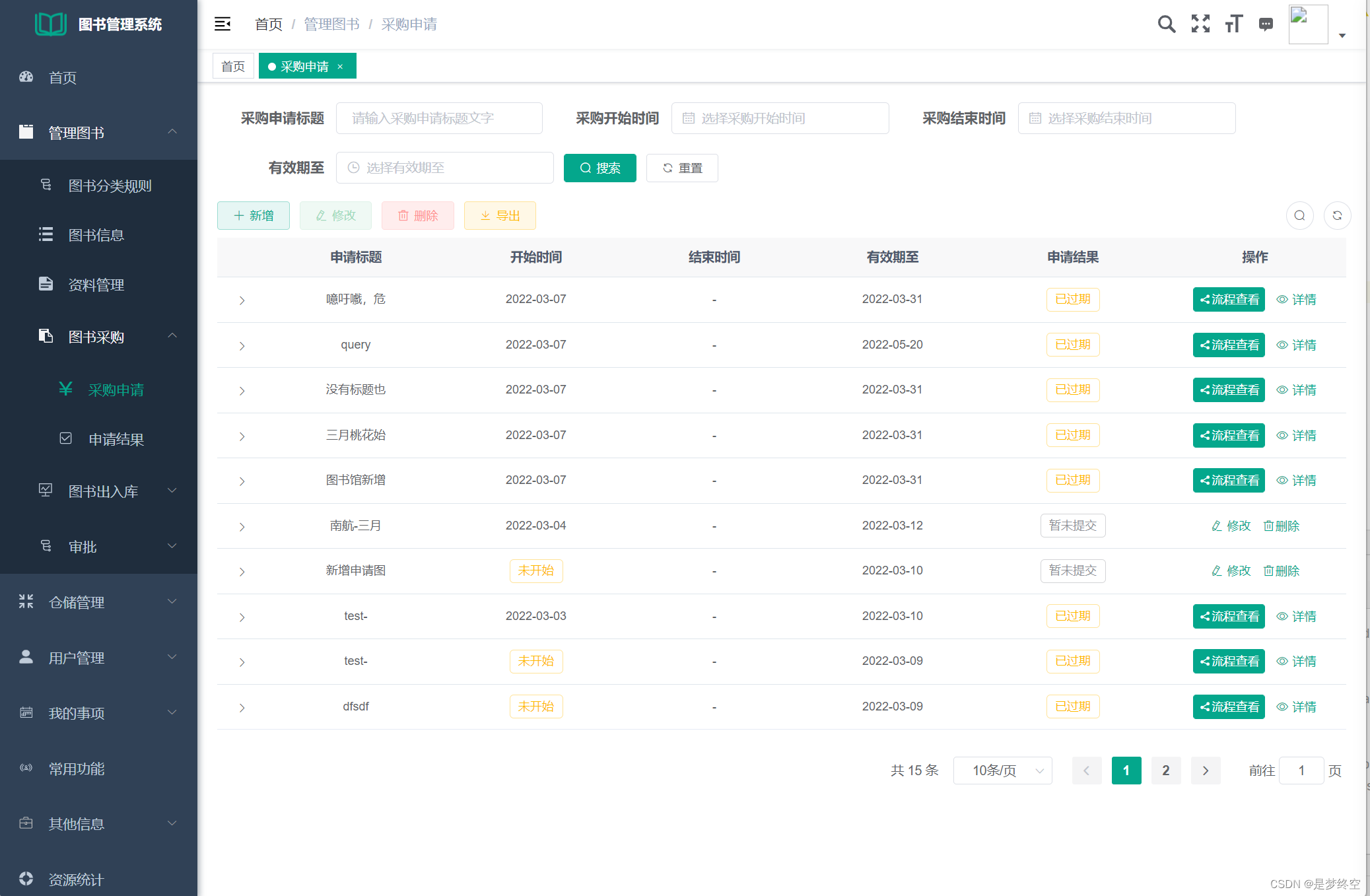The height and width of the screenshot is (896, 1370).
Task: Switch to the 首页 tab
Action: (232, 66)
